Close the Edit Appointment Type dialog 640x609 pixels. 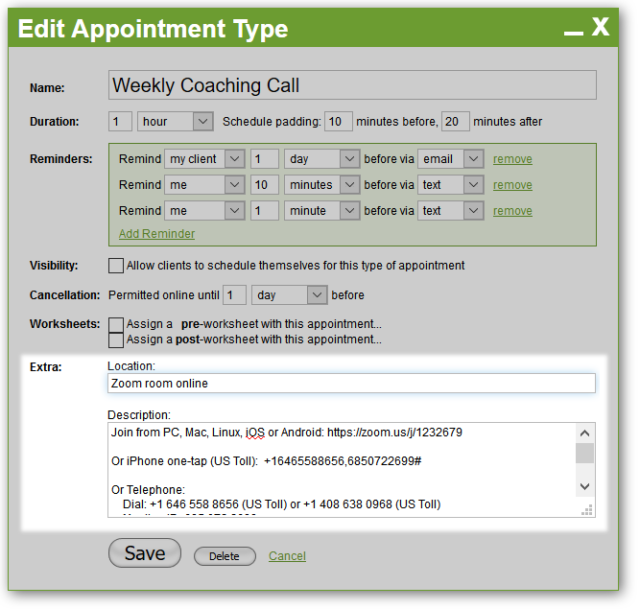(600, 27)
